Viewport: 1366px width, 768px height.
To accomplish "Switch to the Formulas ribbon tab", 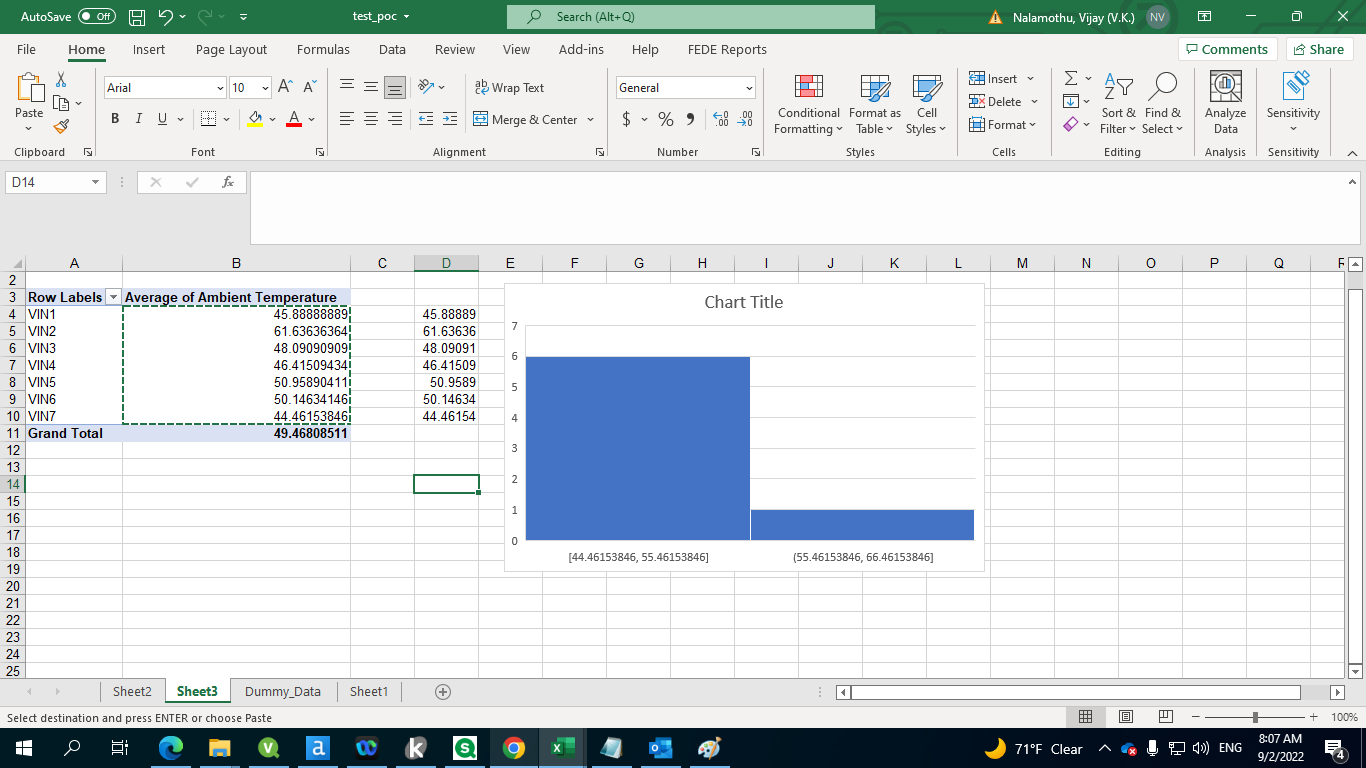I will pyautogui.click(x=323, y=49).
